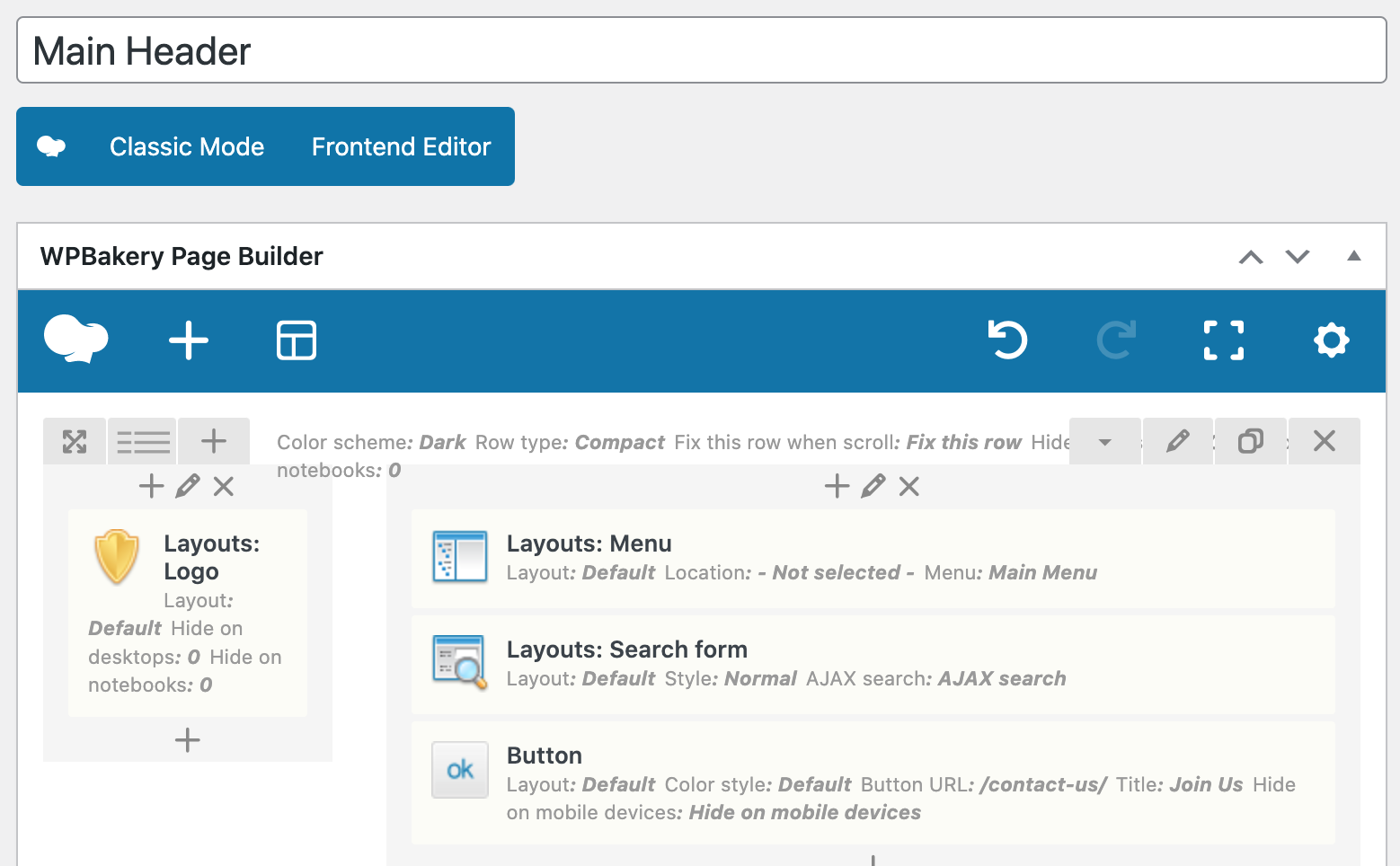1400x866 pixels.
Task: Select the Button element ok icon
Action: [x=460, y=770]
